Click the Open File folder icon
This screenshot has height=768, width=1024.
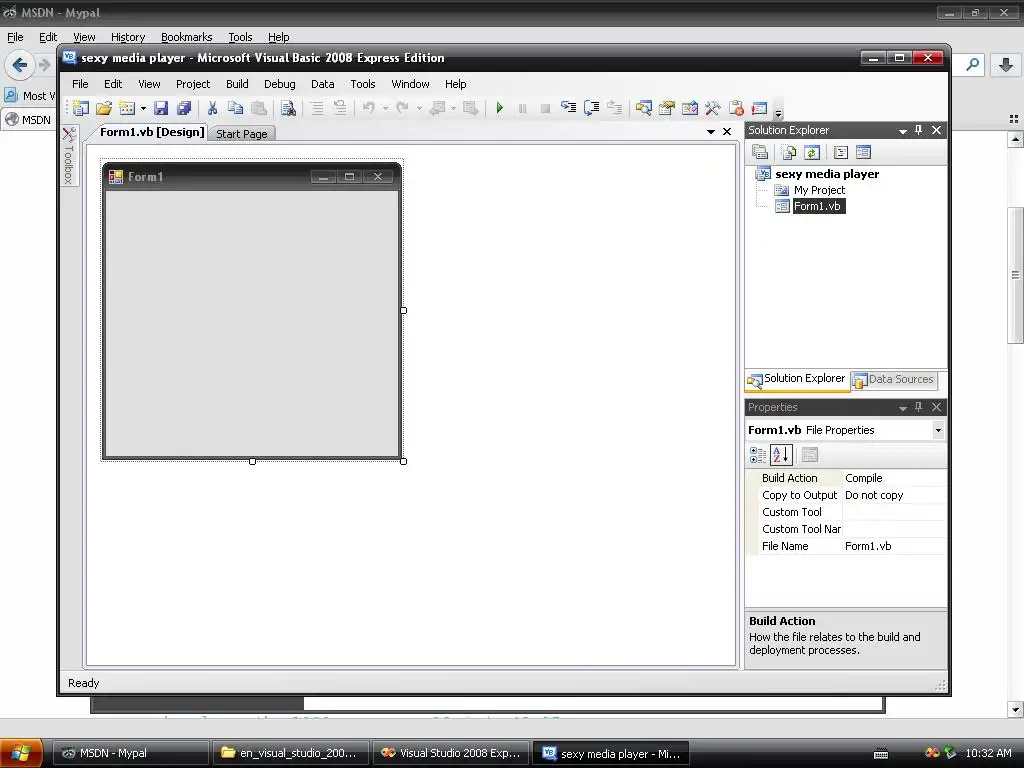tap(104, 108)
